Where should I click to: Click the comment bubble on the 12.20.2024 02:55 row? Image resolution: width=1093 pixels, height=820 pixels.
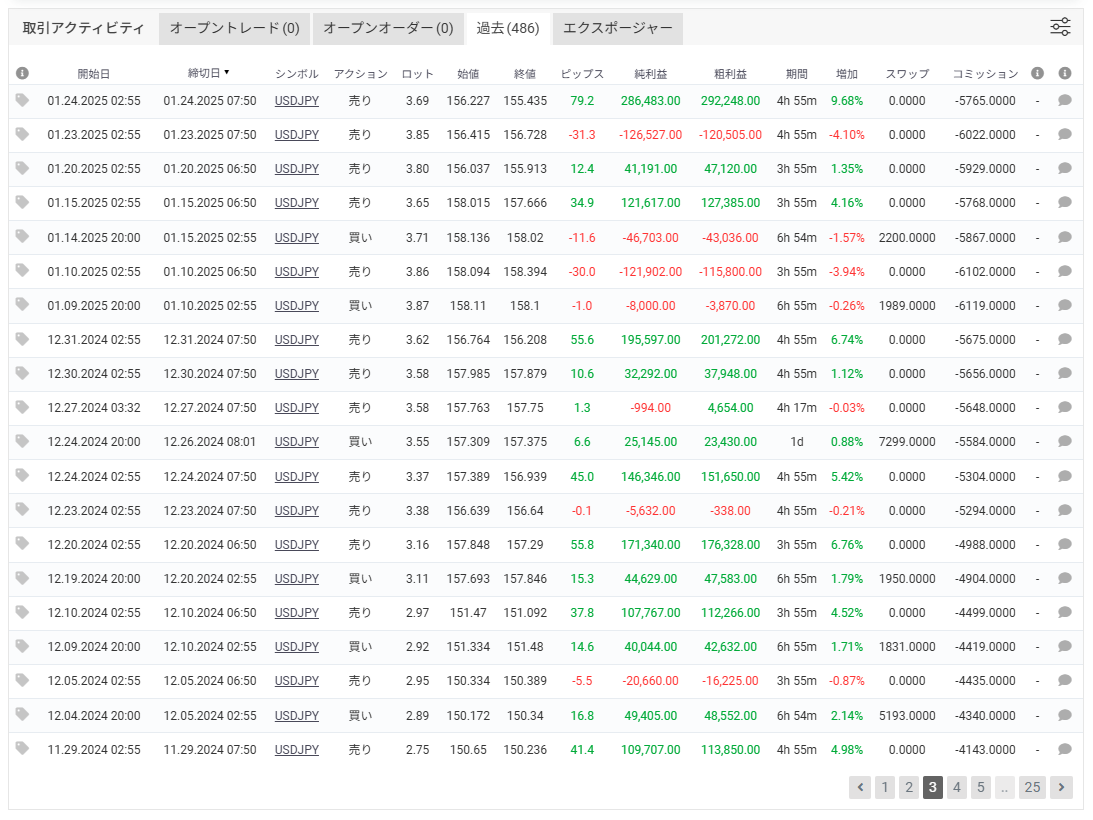coord(1065,545)
